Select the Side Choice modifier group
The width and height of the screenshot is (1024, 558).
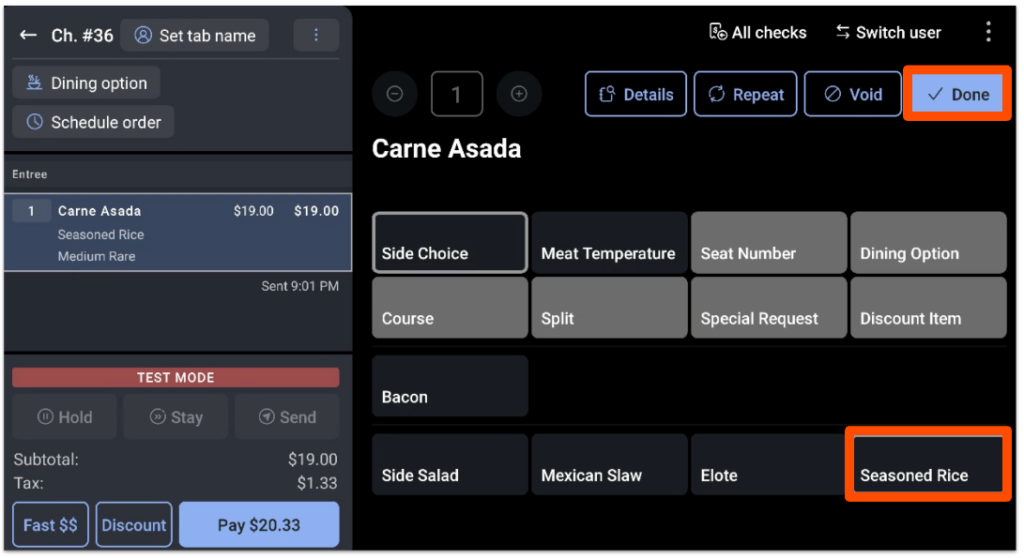pyautogui.click(x=450, y=242)
